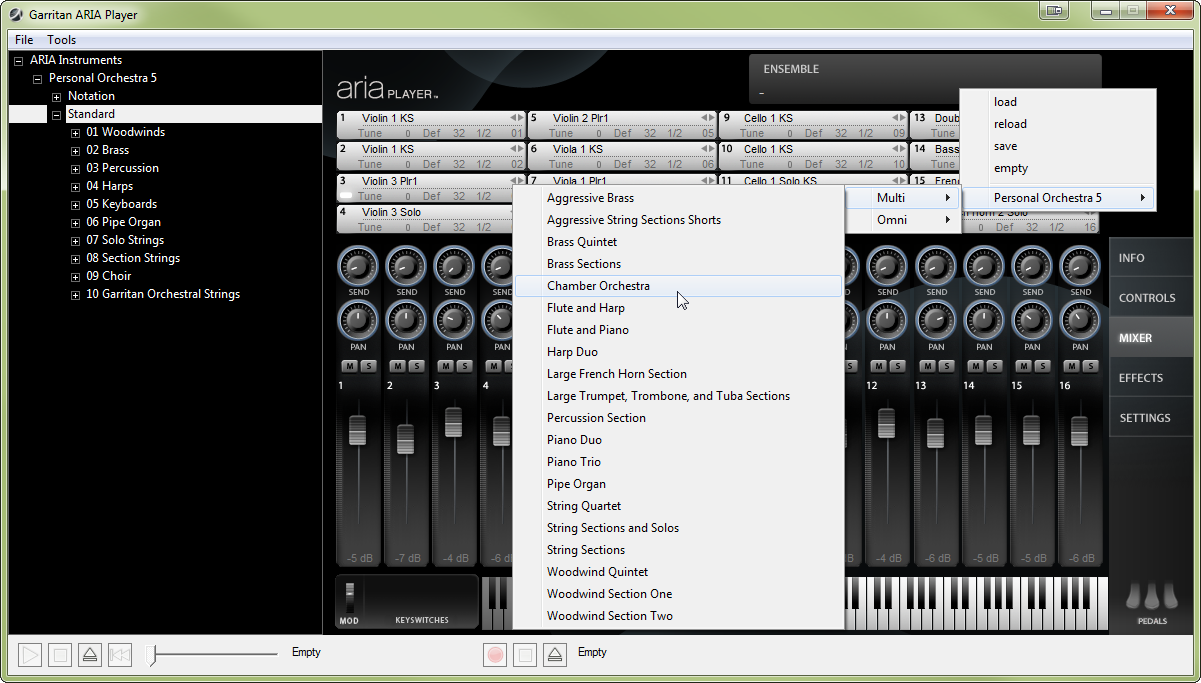Click load in the ensemble menu
The image size is (1201, 683).
[x=1056, y=102]
